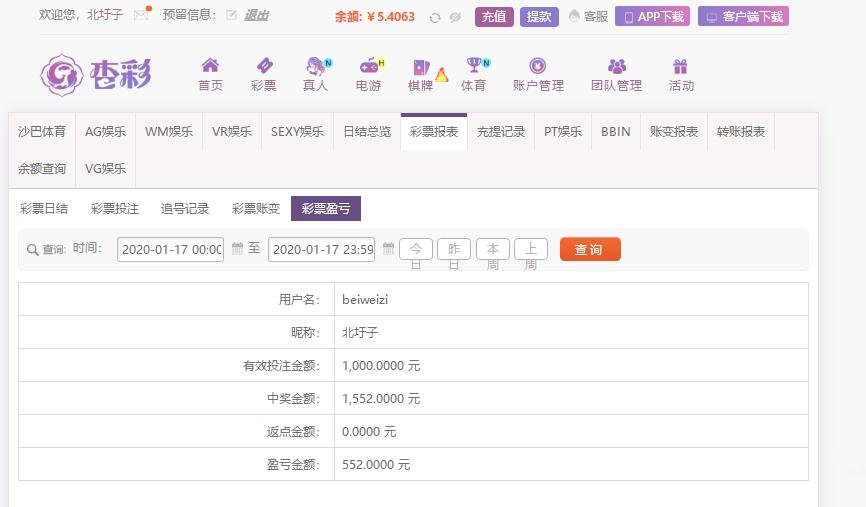
Task: Open start date calendar picker icon
Action: click(x=237, y=249)
